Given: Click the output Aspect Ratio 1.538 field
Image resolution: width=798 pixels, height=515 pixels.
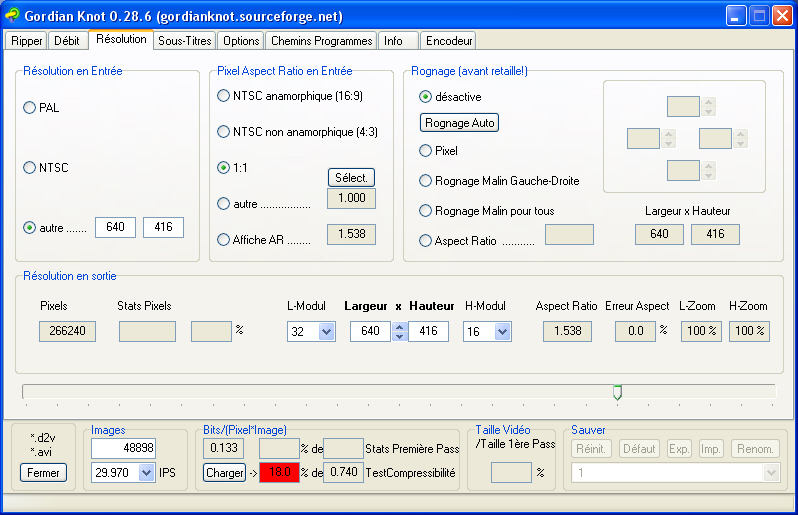Looking at the screenshot, I should [567, 331].
